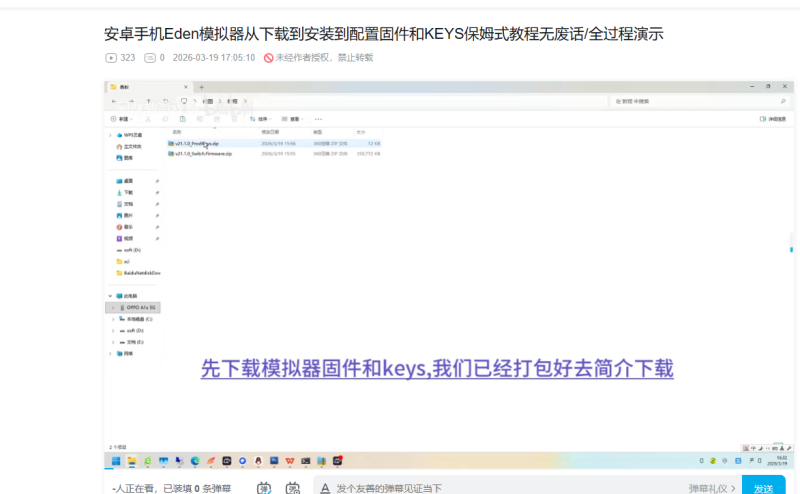Expand the Network tree node
The image size is (800, 494).
[x=110, y=354]
